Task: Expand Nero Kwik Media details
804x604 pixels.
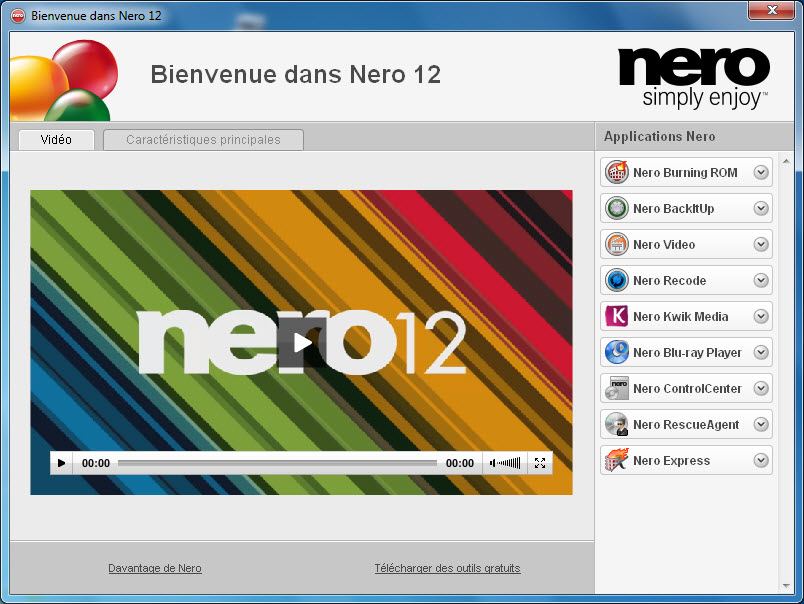Action: tap(761, 316)
